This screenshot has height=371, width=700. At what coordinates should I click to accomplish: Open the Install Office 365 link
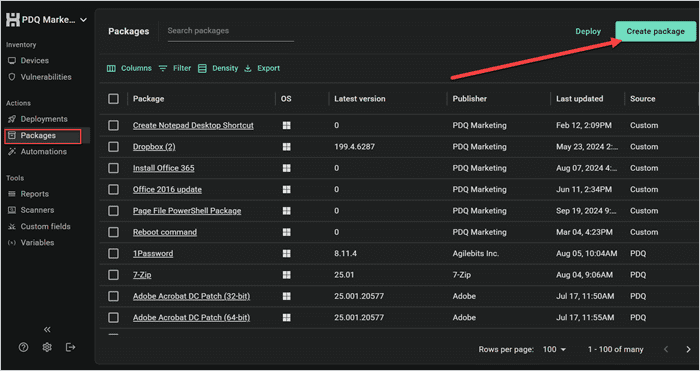click(x=163, y=168)
